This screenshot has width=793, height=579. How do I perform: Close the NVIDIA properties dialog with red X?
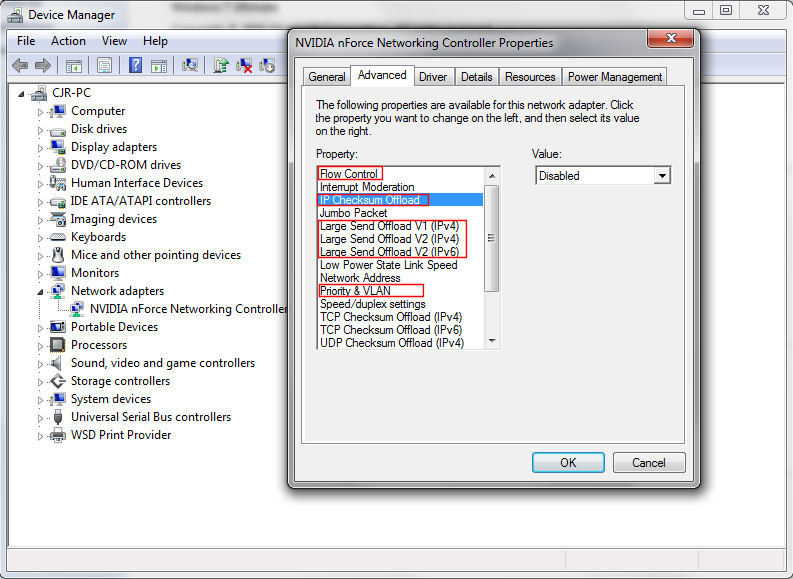[x=671, y=38]
